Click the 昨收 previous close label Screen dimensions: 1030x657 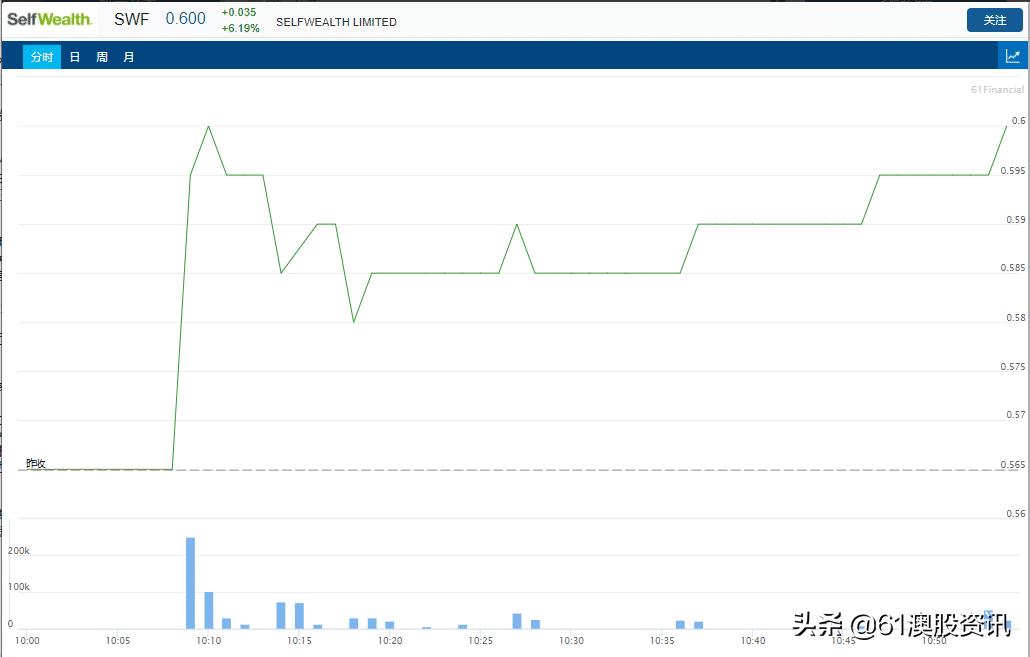point(33,463)
